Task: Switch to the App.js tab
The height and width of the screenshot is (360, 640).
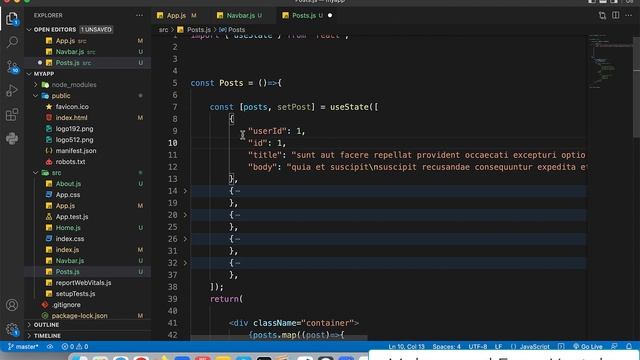Action: 176,16
